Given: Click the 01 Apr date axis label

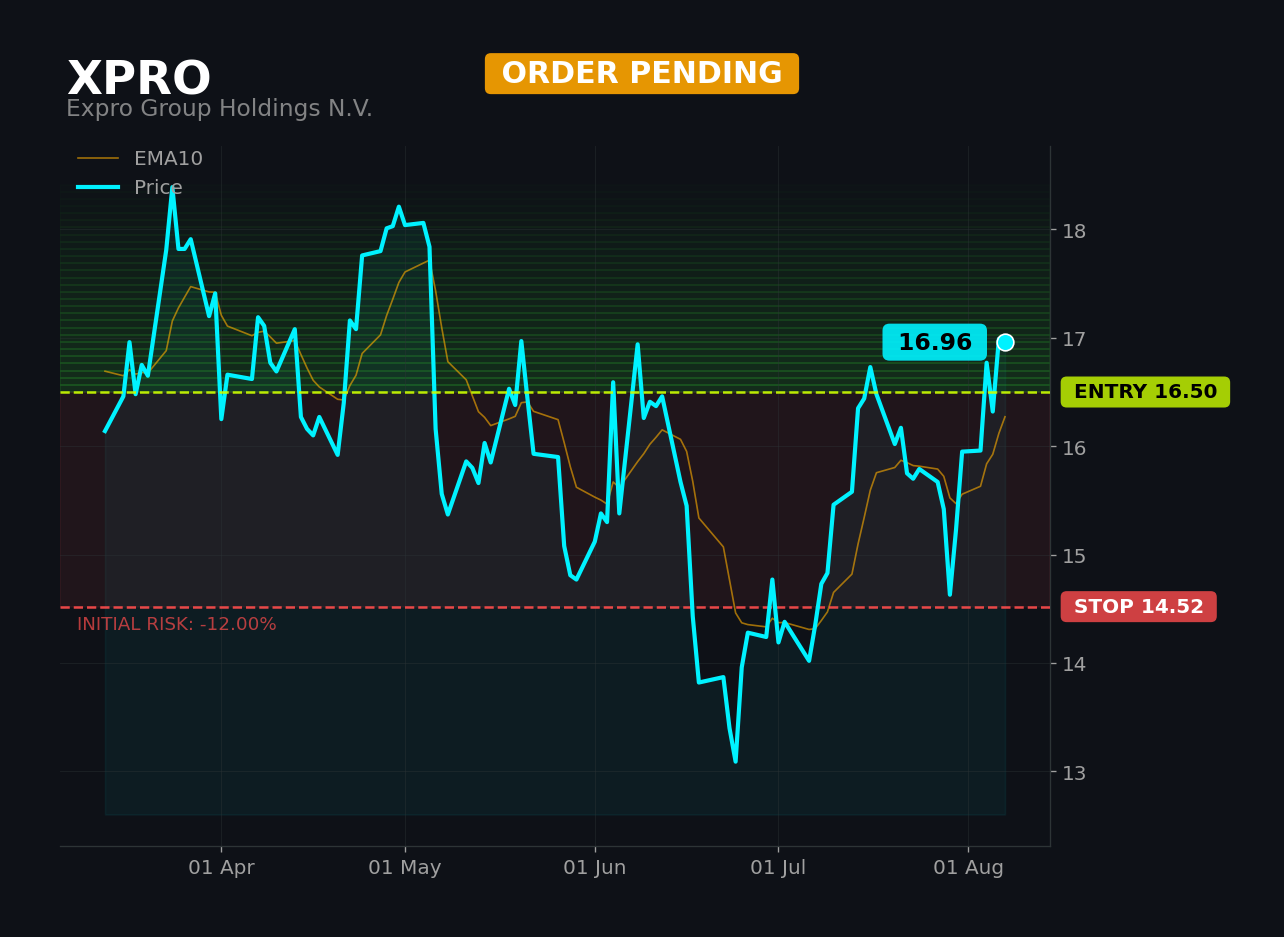Looking at the screenshot, I should pyautogui.click(x=221, y=868).
